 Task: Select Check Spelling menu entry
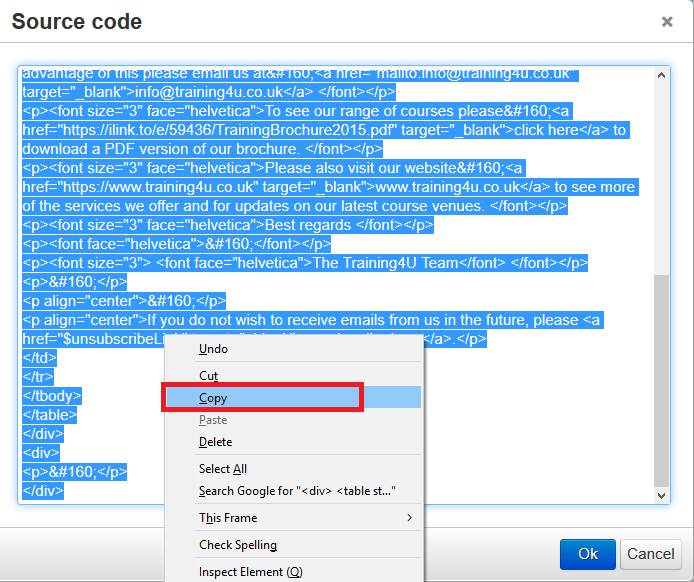tap(293, 545)
